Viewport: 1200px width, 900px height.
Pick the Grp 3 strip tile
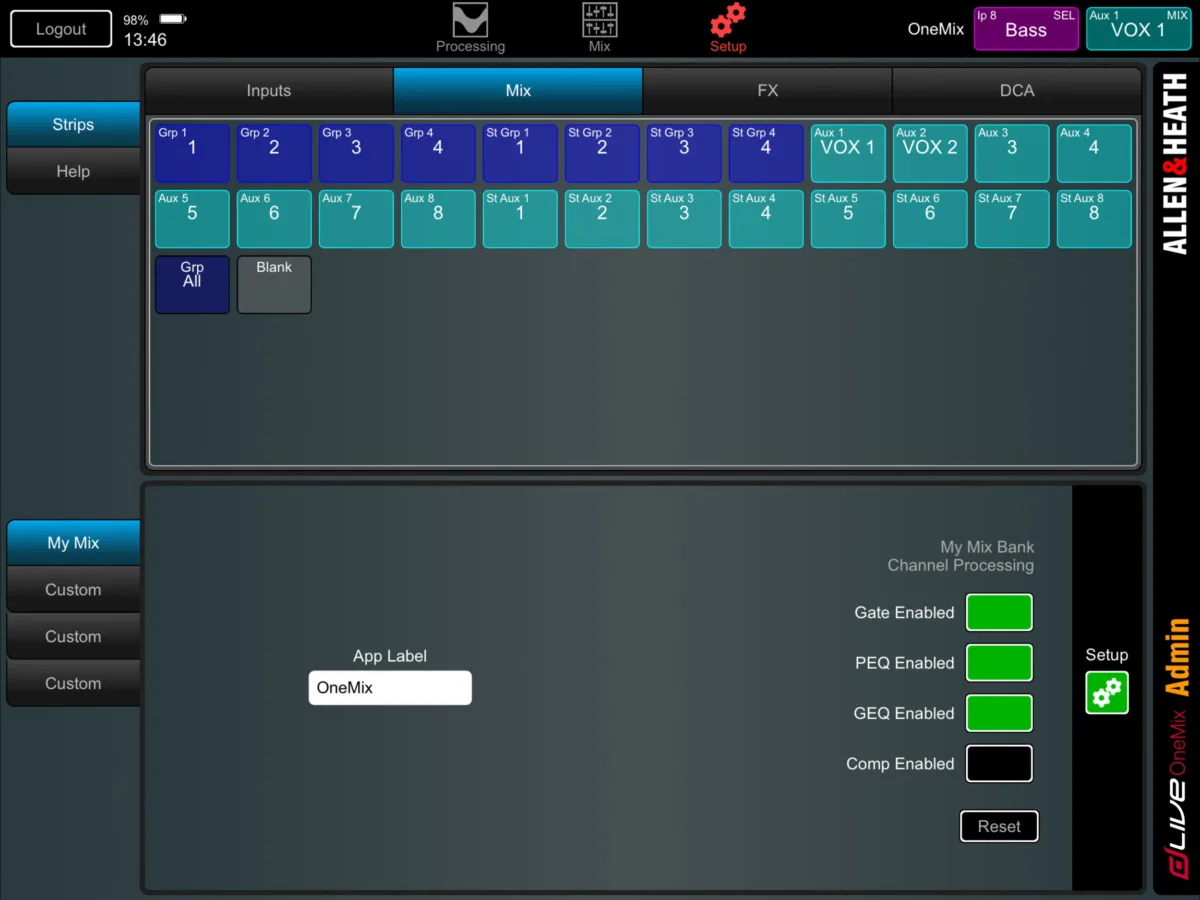pyautogui.click(x=356, y=153)
